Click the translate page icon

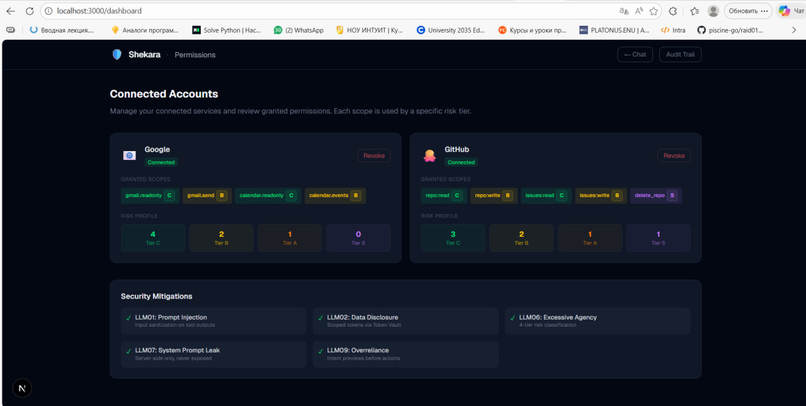(624, 11)
